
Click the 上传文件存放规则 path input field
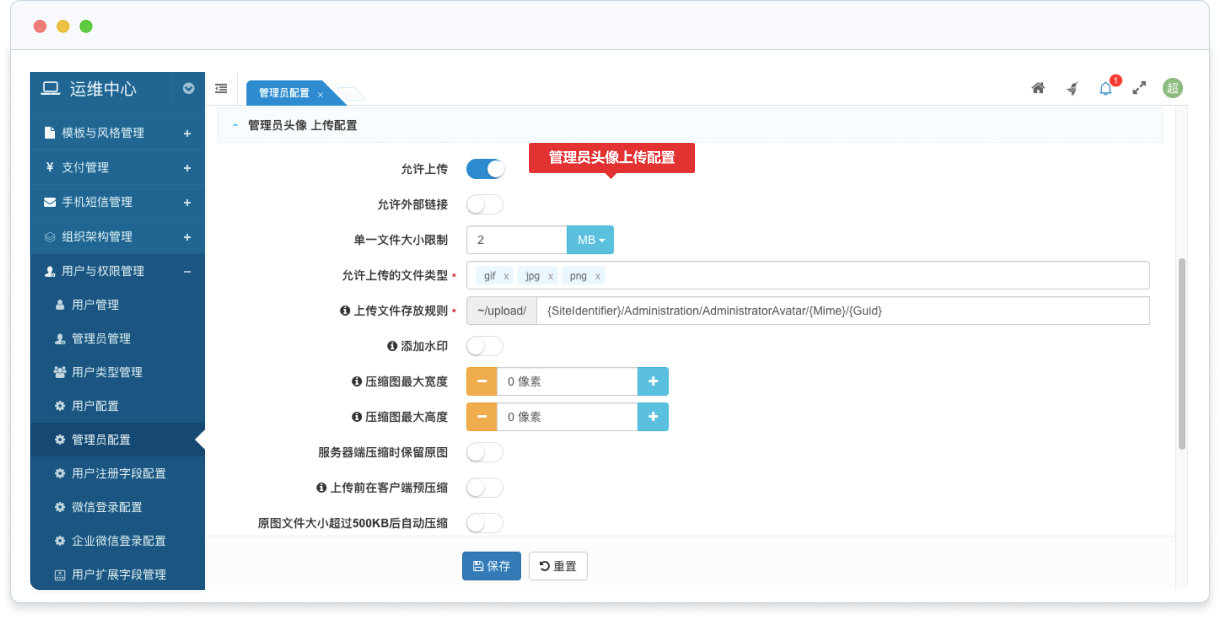(x=842, y=311)
